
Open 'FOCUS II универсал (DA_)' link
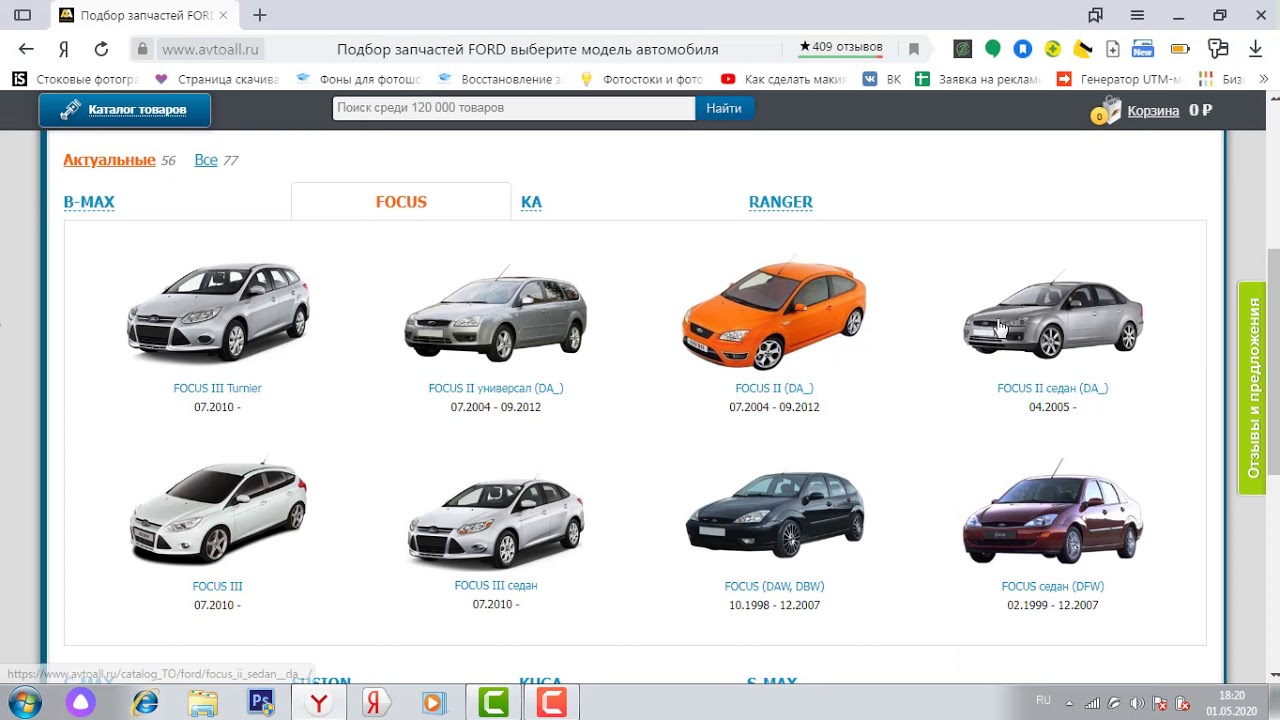pyautogui.click(x=496, y=388)
